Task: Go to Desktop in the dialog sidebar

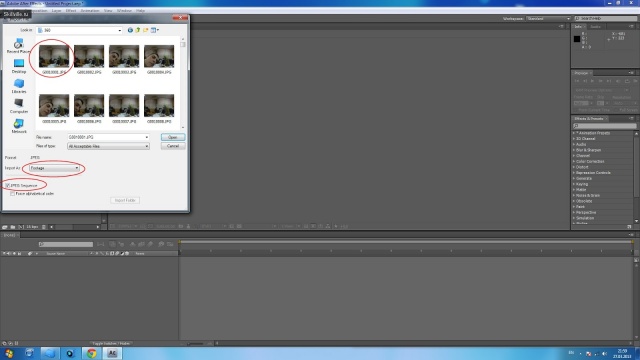Action: click(19, 66)
